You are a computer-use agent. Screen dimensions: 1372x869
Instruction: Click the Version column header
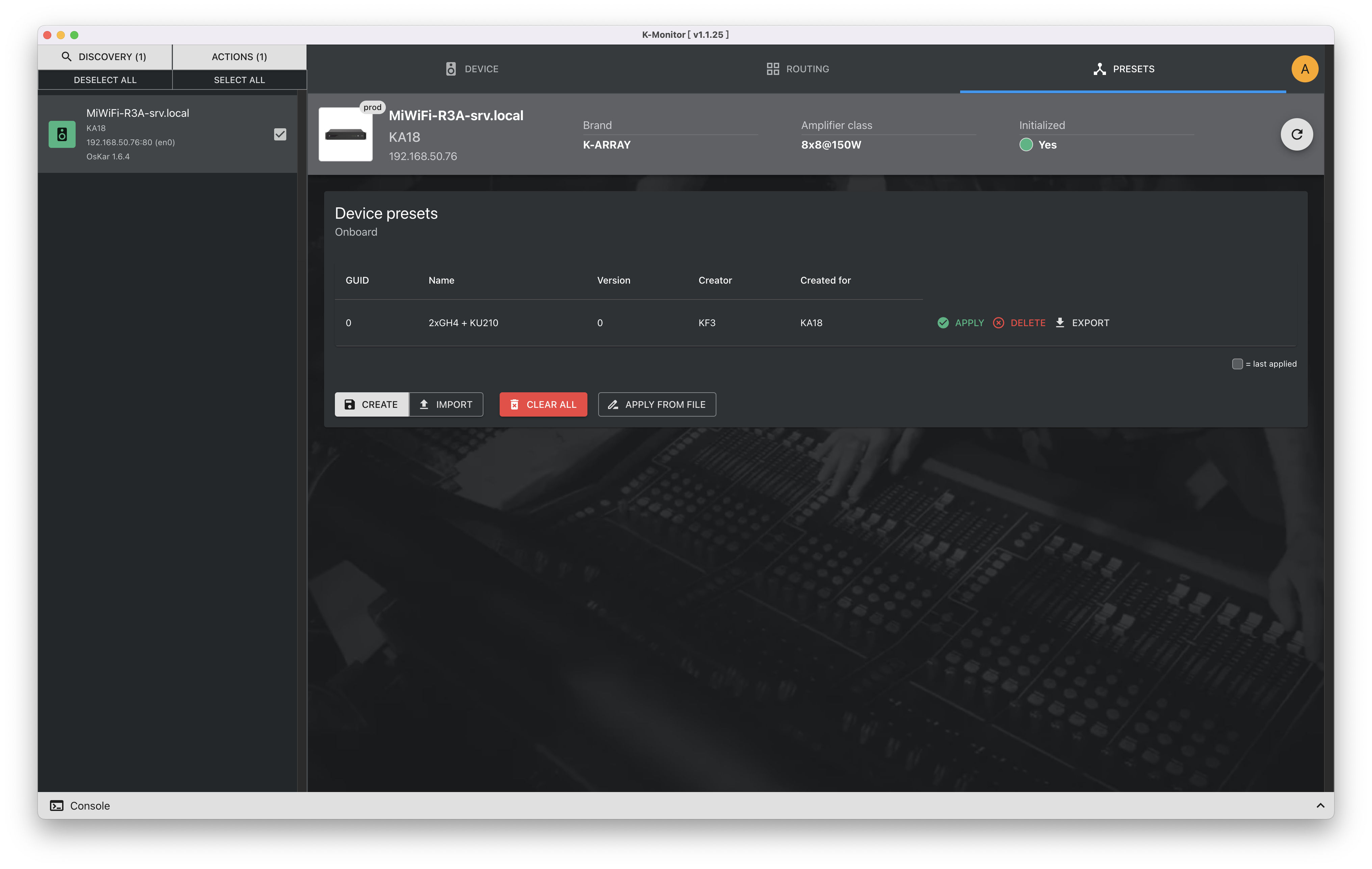pos(614,280)
